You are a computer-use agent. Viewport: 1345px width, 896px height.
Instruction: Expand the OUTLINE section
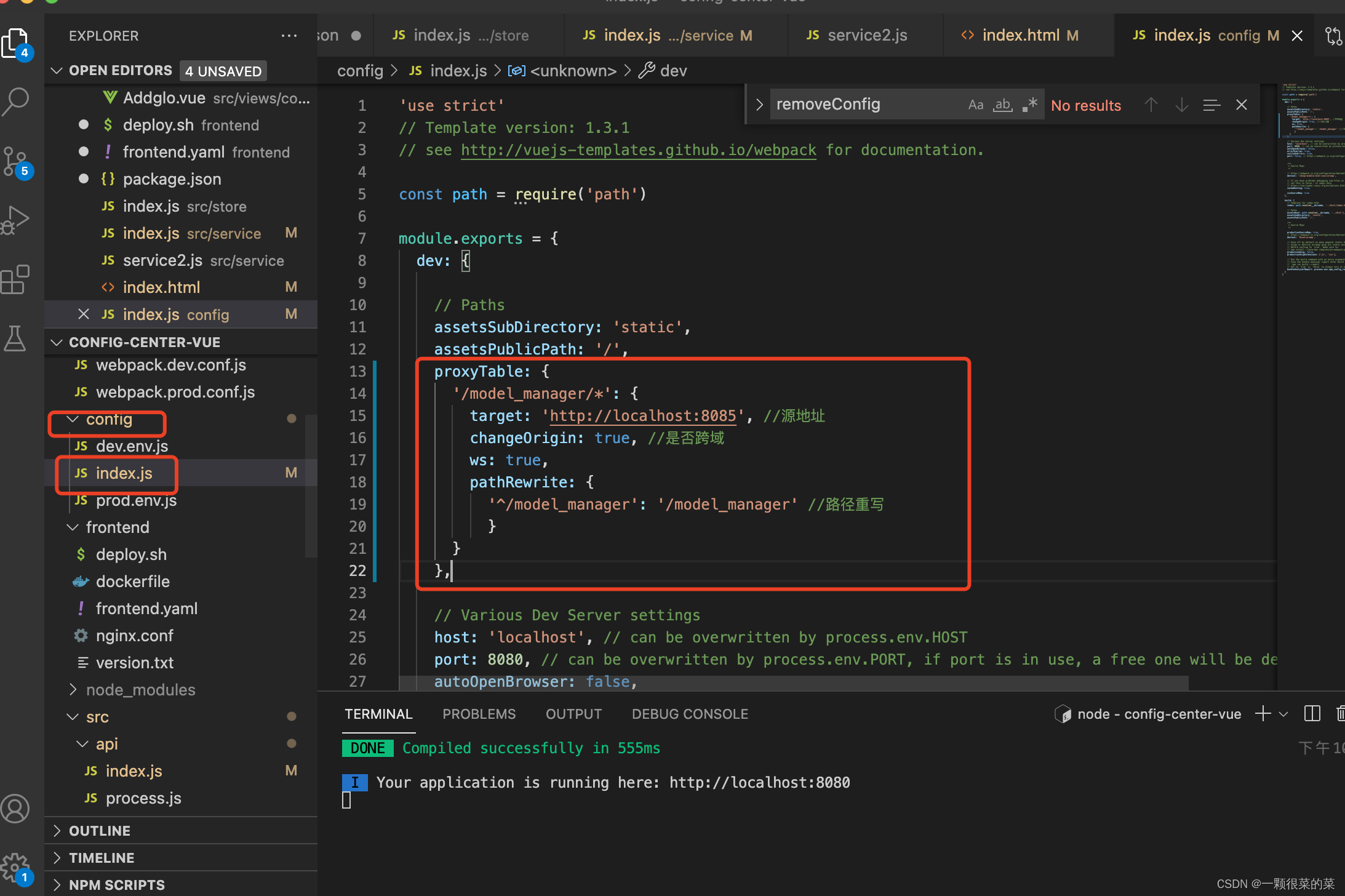pos(181,831)
